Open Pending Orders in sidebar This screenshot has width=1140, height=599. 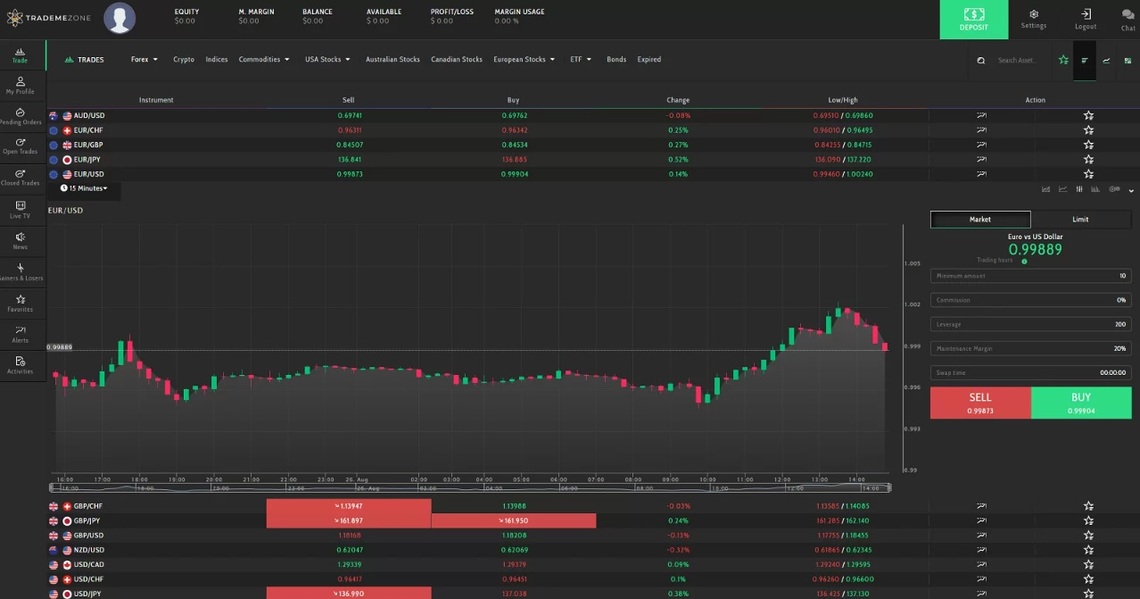[x=20, y=116]
